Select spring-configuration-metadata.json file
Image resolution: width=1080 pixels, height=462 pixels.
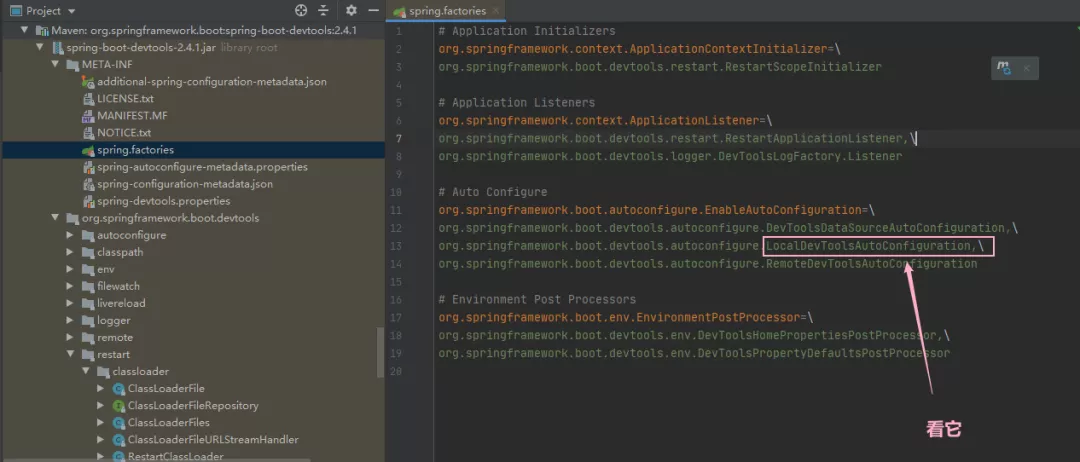185,184
